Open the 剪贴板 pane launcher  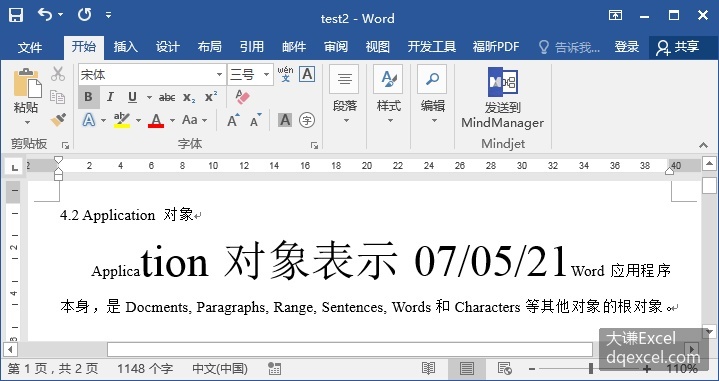(66, 145)
